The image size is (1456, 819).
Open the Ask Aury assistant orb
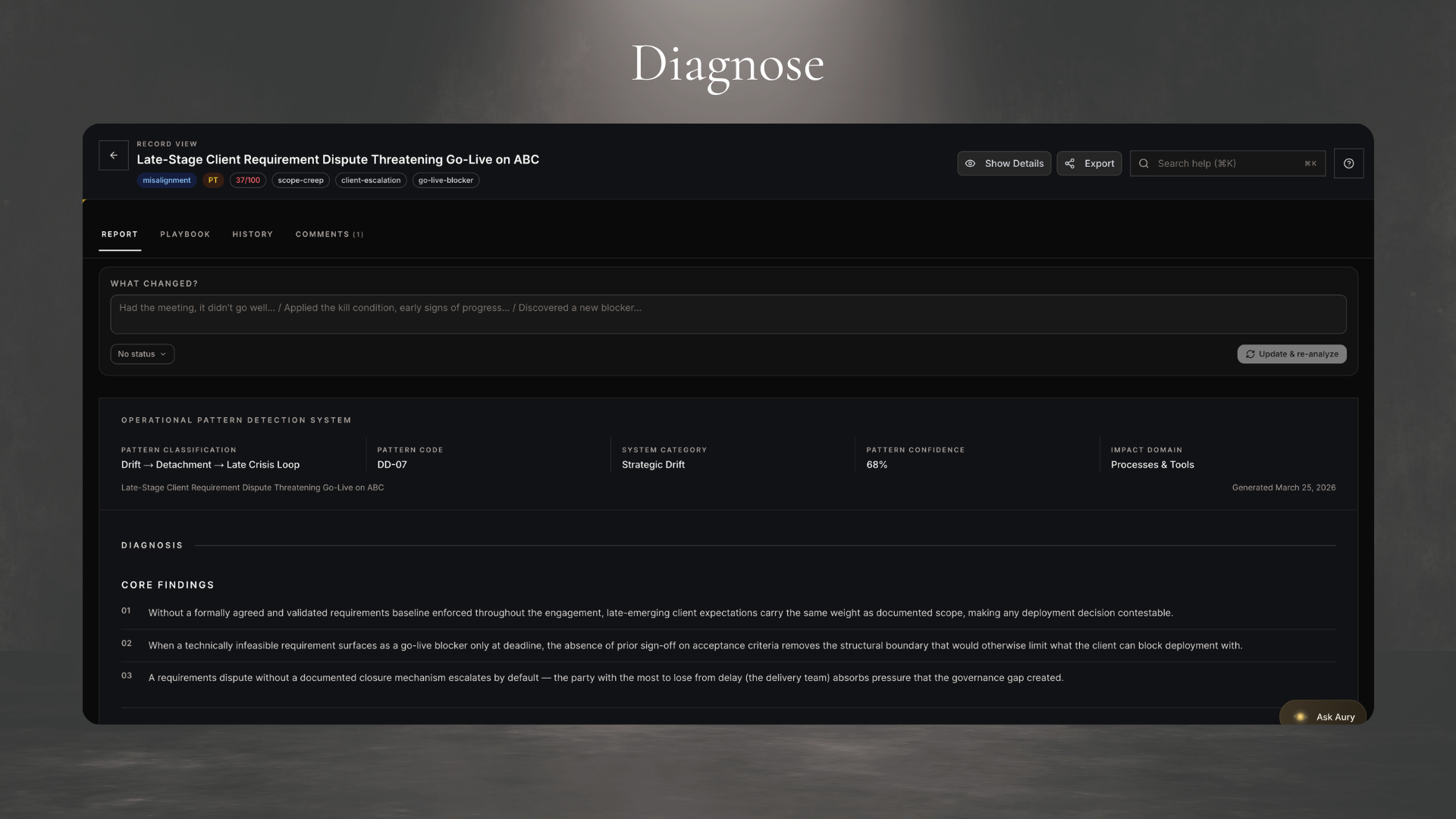[1300, 716]
